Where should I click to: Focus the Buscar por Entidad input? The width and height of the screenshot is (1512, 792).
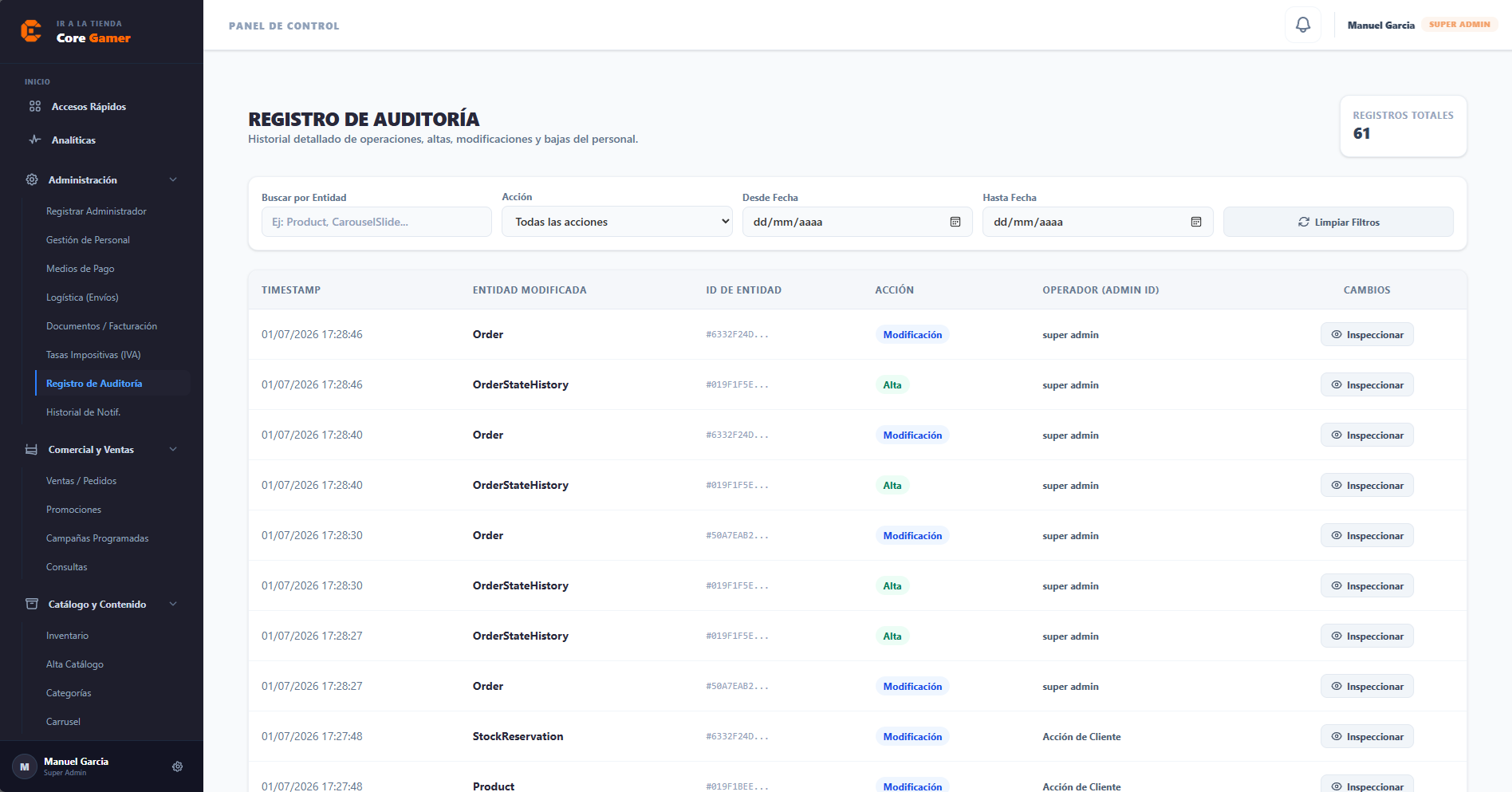coord(376,222)
